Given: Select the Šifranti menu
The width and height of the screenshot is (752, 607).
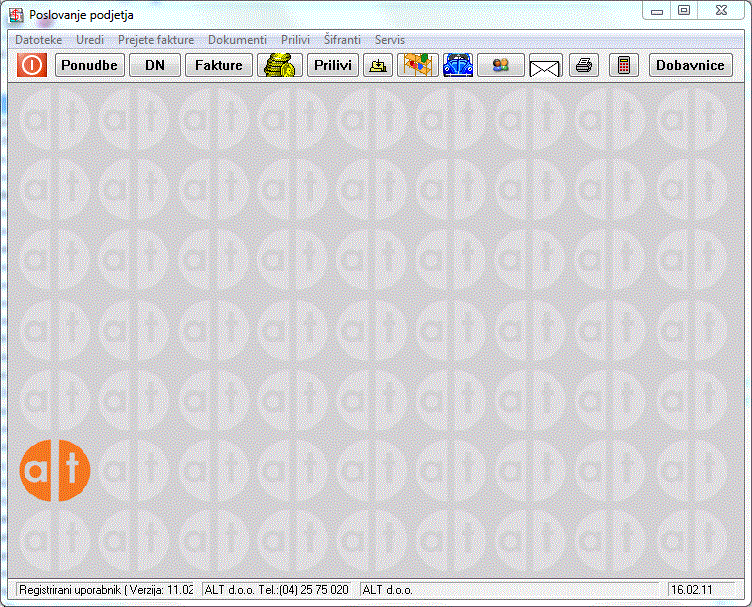Looking at the screenshot, I should [342, 40].
